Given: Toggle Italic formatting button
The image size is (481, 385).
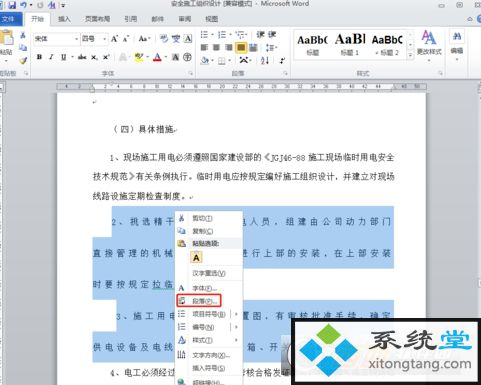Looking at the screenshot, I should 51,57.
